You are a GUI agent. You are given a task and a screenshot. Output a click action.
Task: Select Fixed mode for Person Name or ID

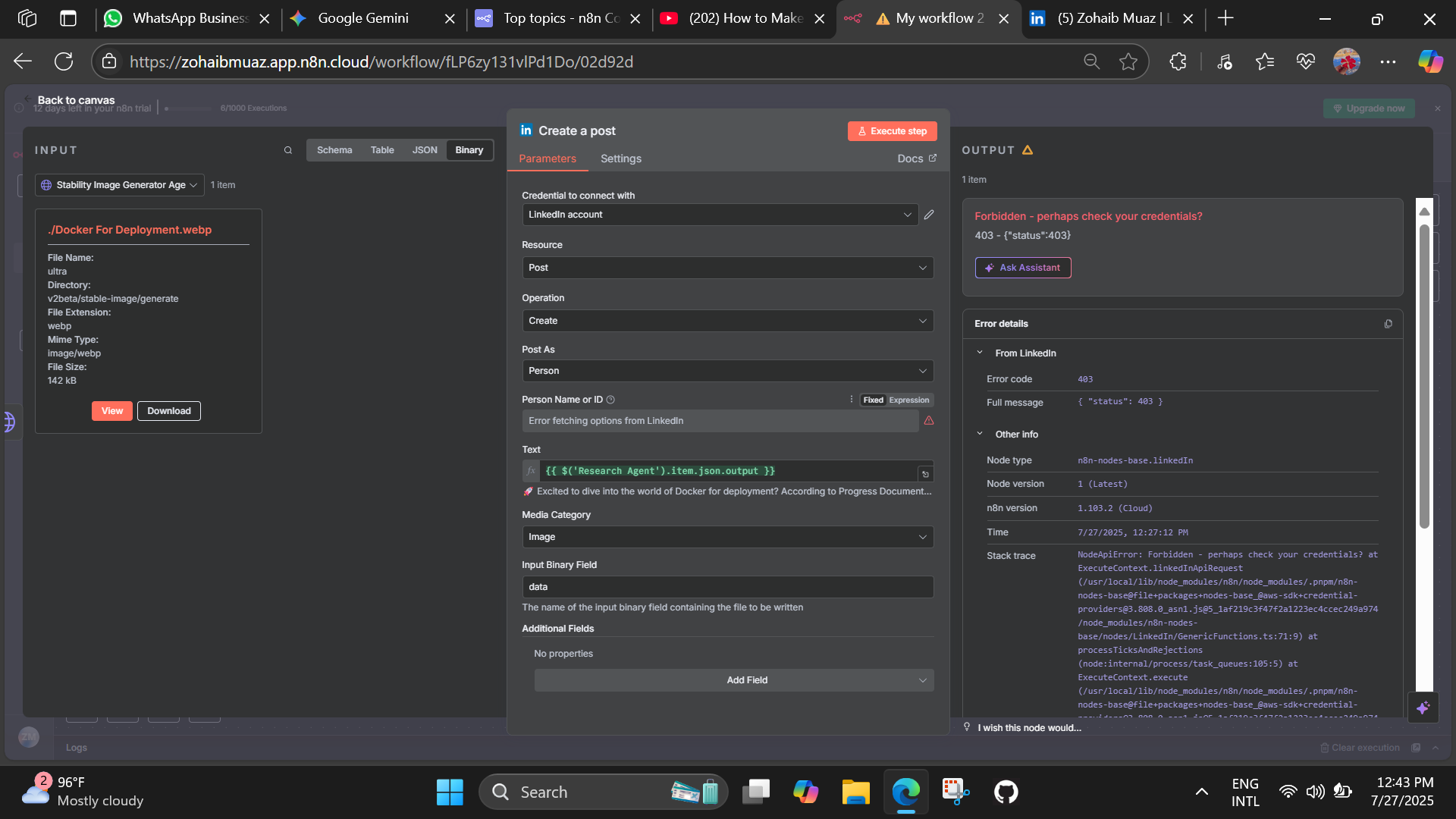(x=873, y=400)
